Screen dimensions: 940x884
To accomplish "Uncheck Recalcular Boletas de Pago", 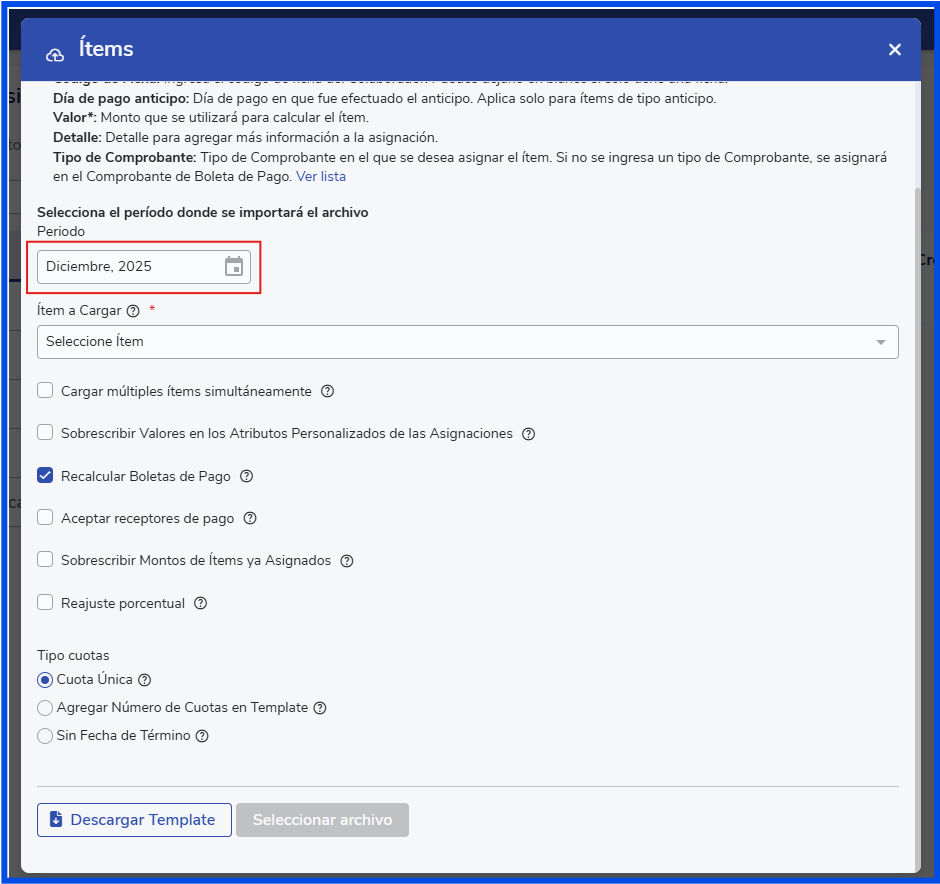I will pos(45,476).
